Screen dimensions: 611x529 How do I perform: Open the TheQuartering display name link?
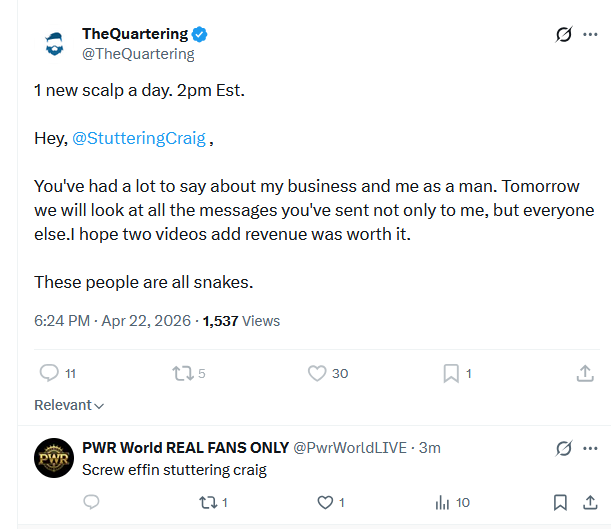[135, 34]
